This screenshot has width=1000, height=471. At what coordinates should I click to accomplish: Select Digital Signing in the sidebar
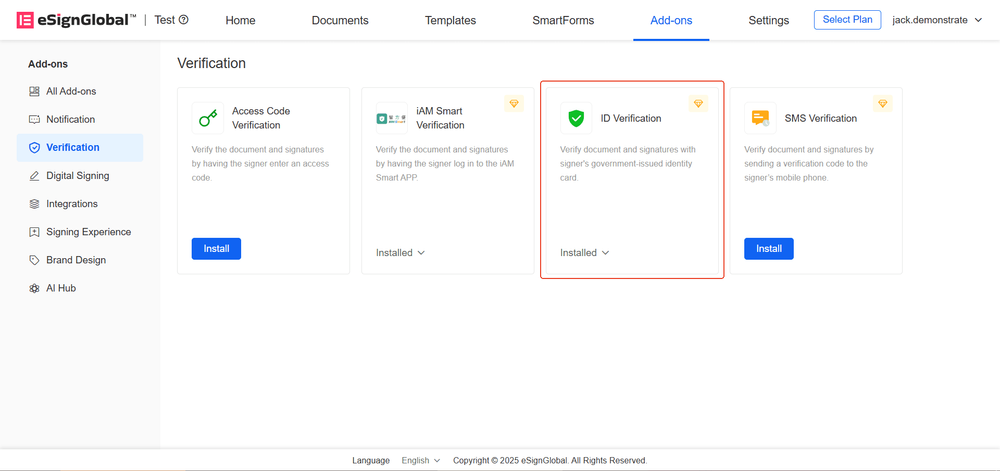[x=77, y=176]
